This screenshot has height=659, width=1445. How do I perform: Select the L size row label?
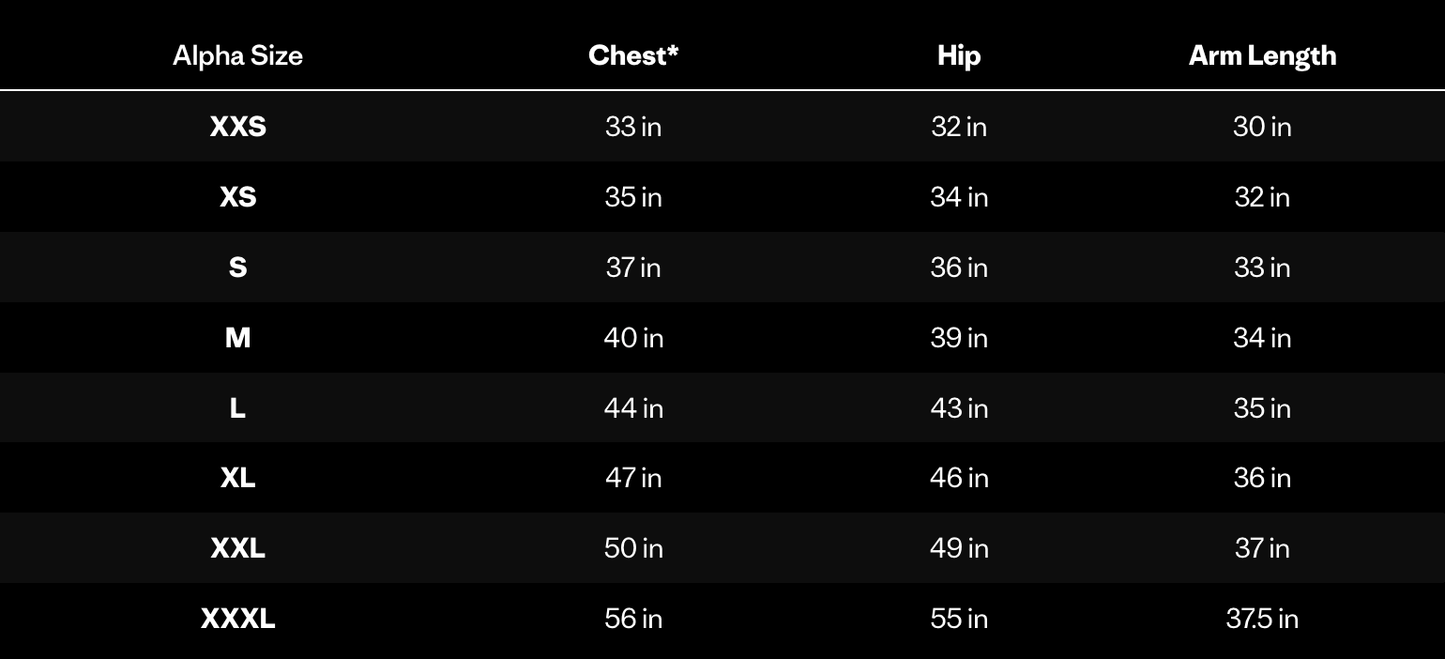tap(238, 408)
